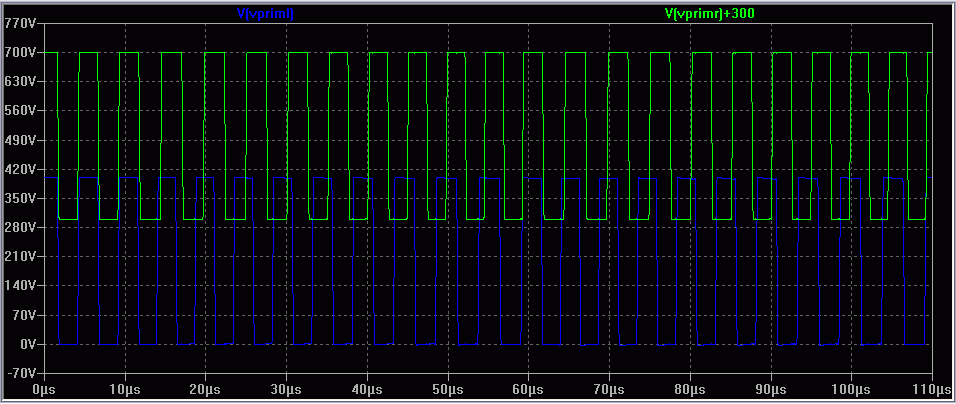Select the green V(vprimr)+300 trace label
This screenshot has width=956, height=404.
[x=710, y=13]
